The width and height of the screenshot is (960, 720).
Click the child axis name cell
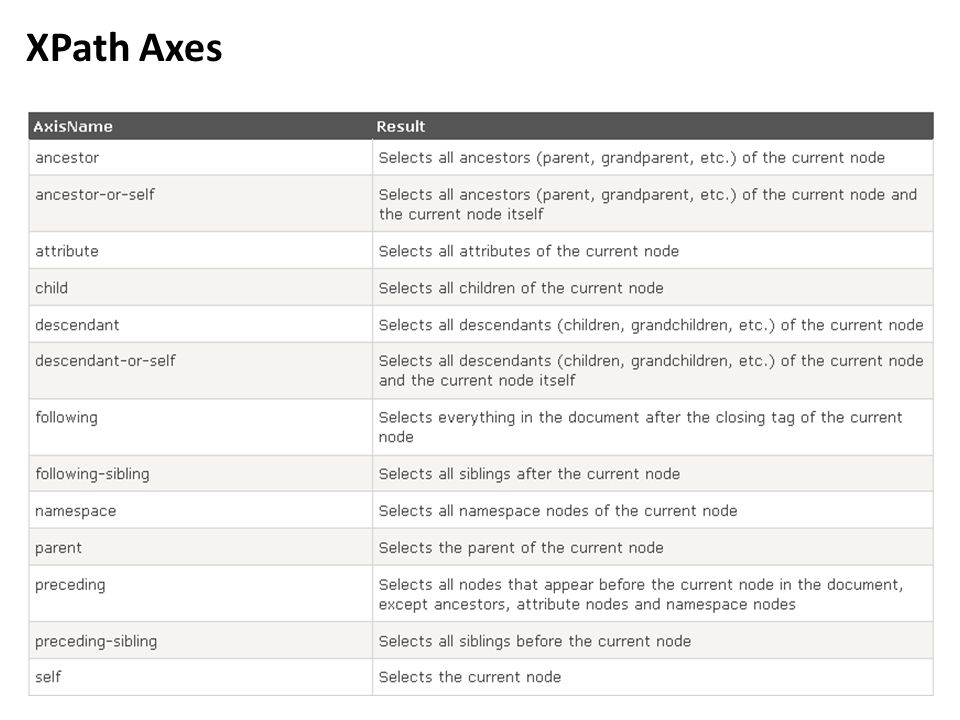(200, 287)
